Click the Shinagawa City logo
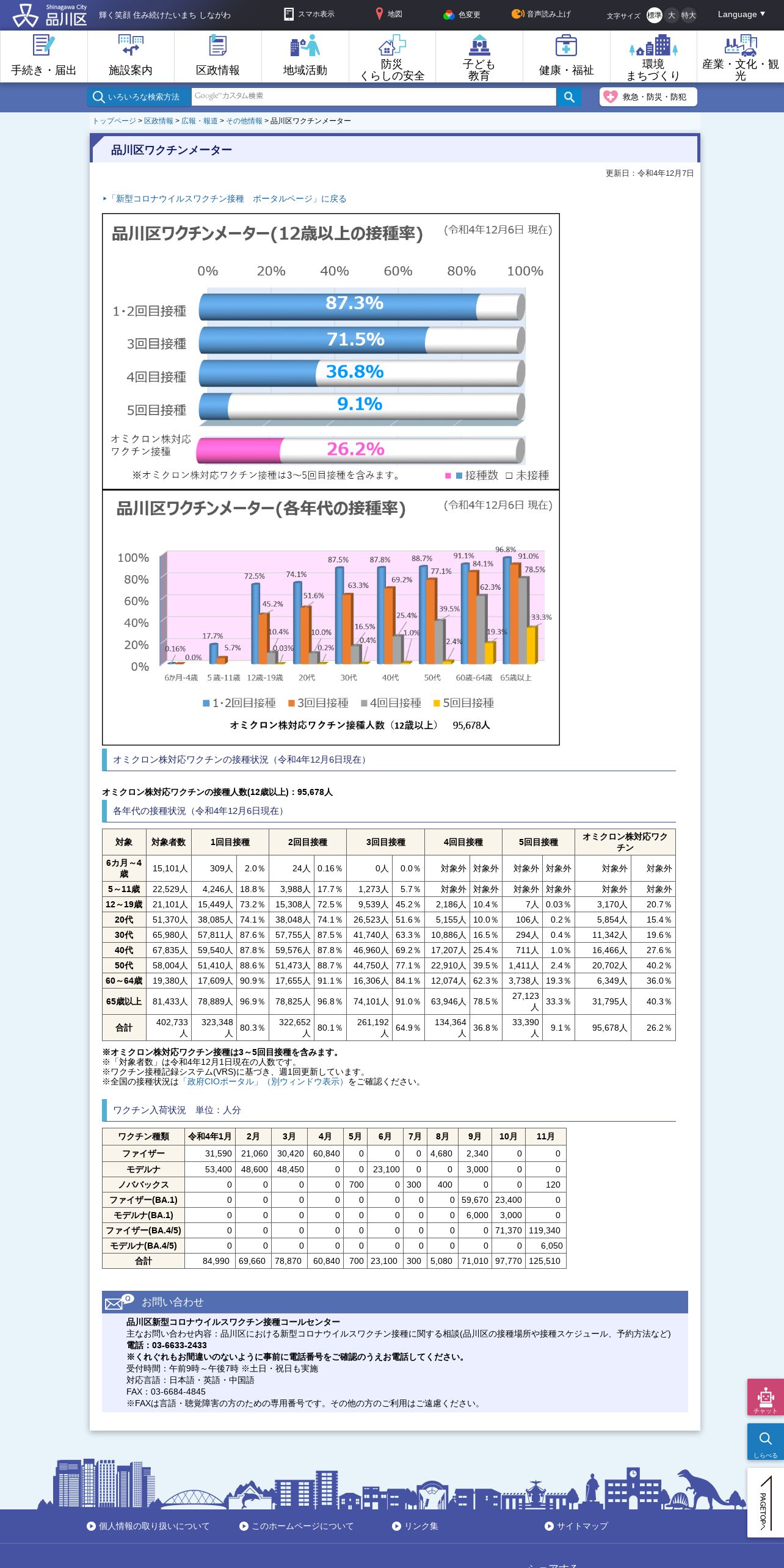This screenshot has width=784, height=1568. [x=49, y=15]
